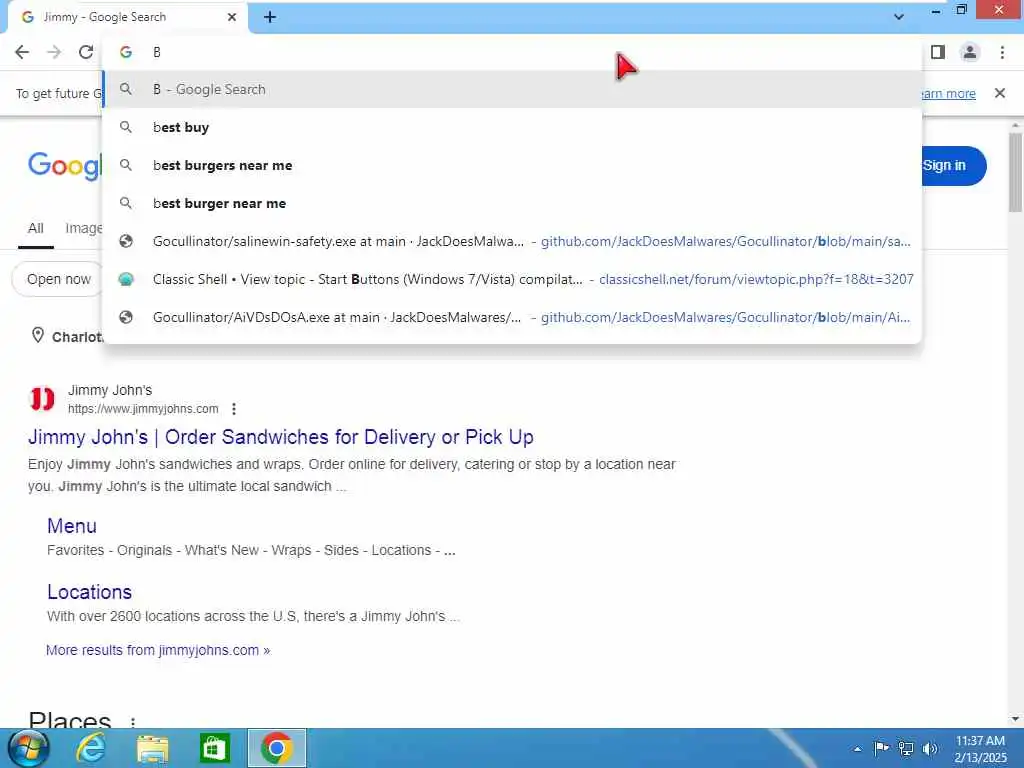This screenshot has height=768, width=1024.
Task: Select the All results tab
Action: point(36,228)
